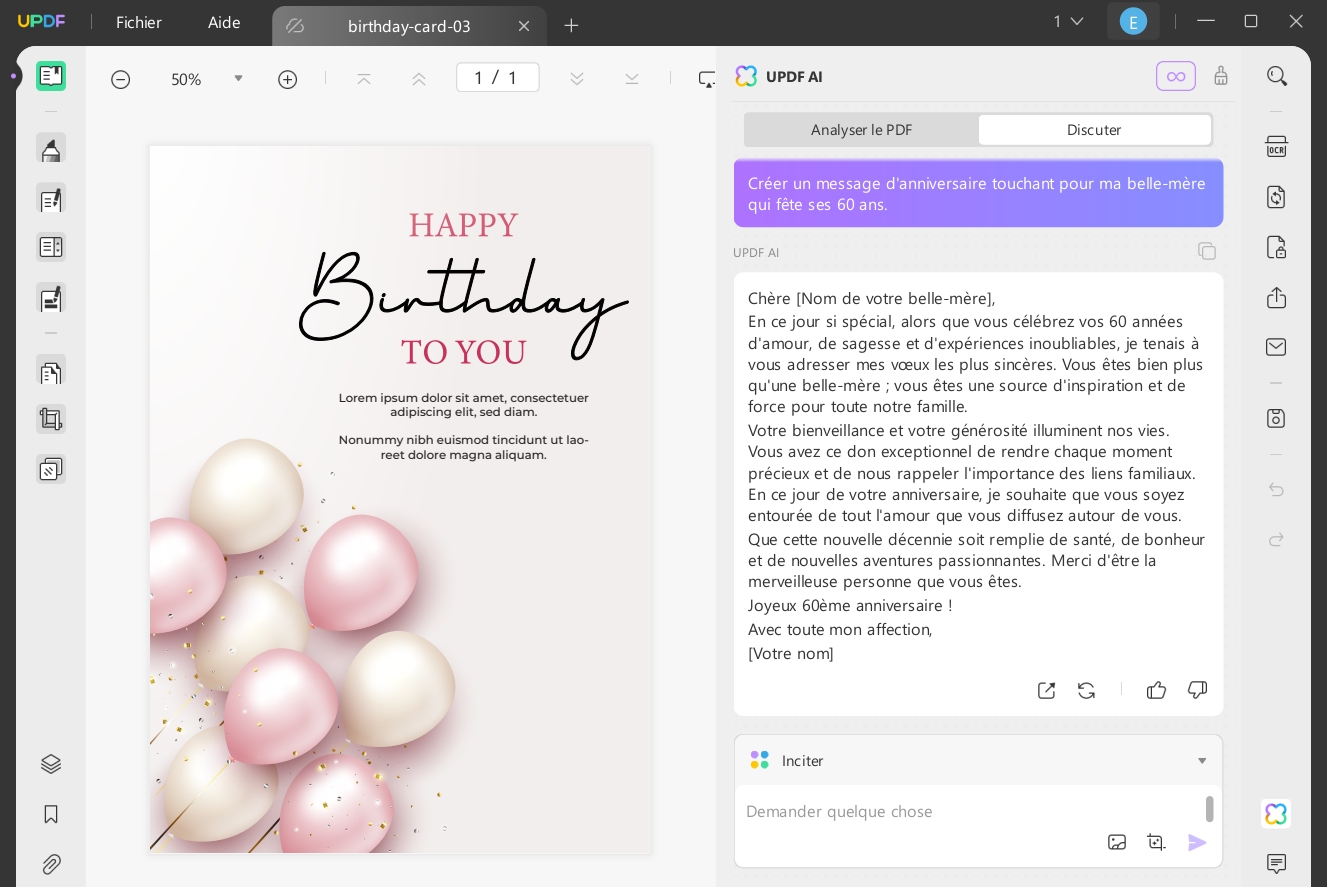This screenshot has width=1327, height=887.
Task: Click the Demander quelque chose input field
Action: [970, 811]
